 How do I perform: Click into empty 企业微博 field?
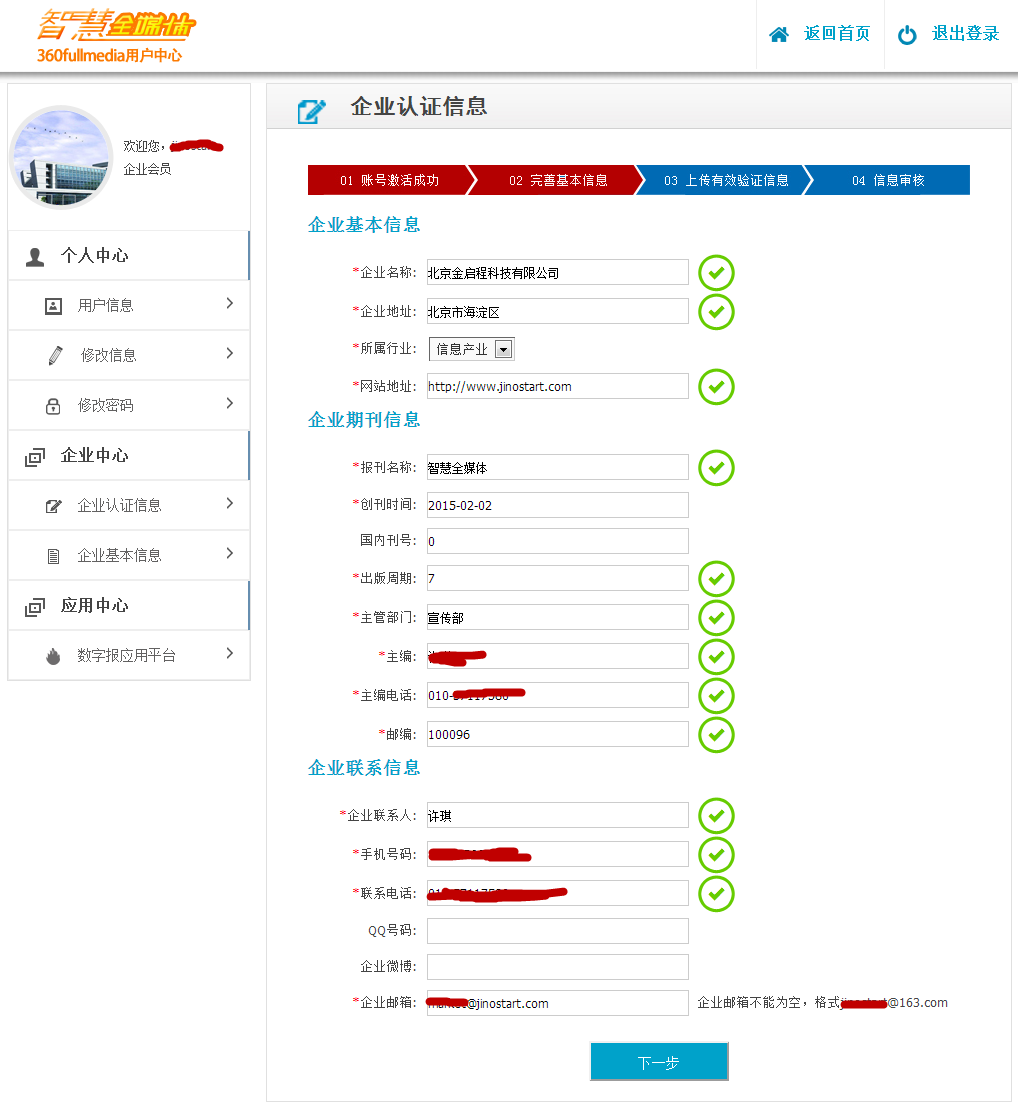pos(558,968)
